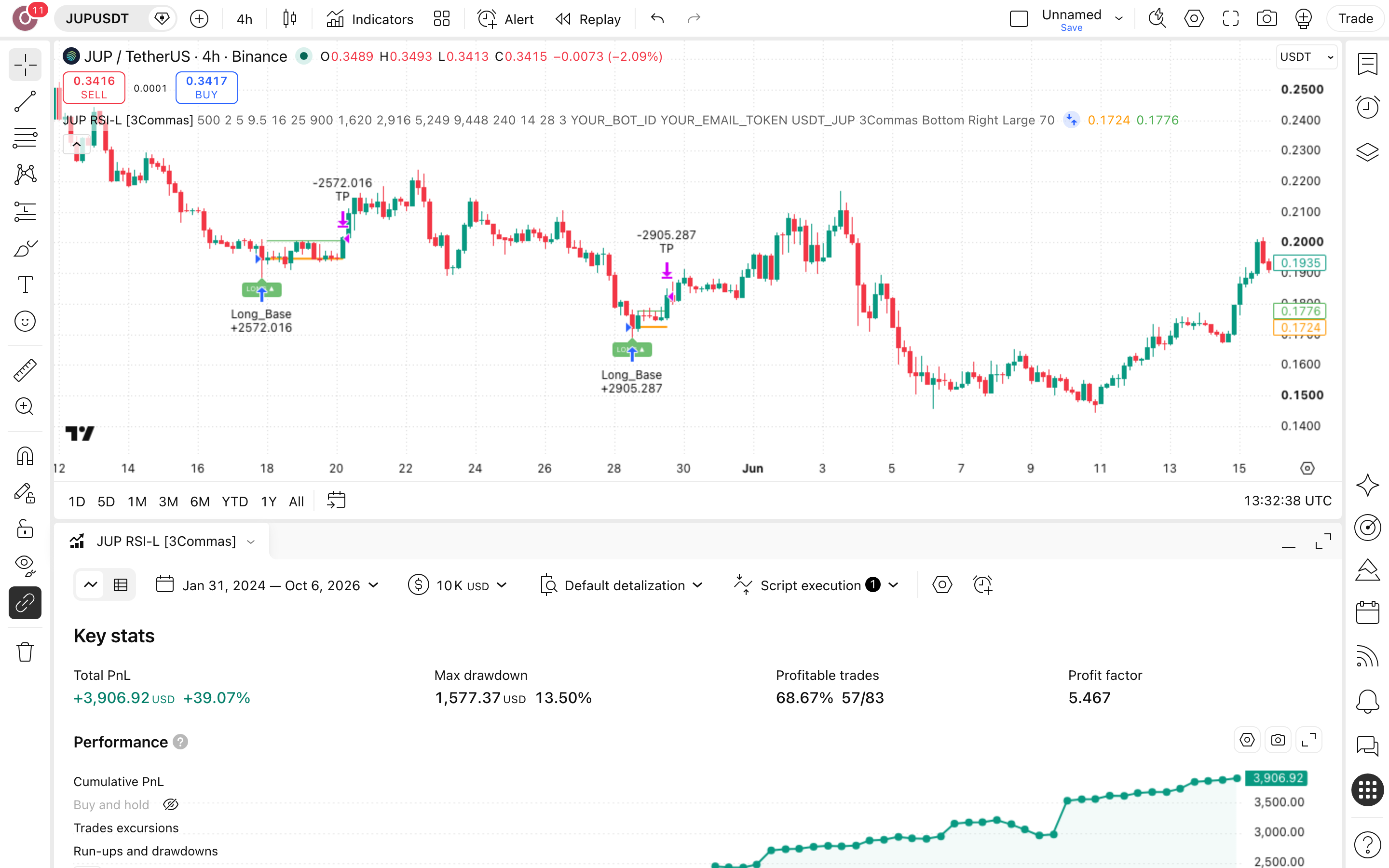Start the Replay mode
Image resolution: width=1389 pixels, height=868 pixels.
pyautogui.click(x=588, y=19)
